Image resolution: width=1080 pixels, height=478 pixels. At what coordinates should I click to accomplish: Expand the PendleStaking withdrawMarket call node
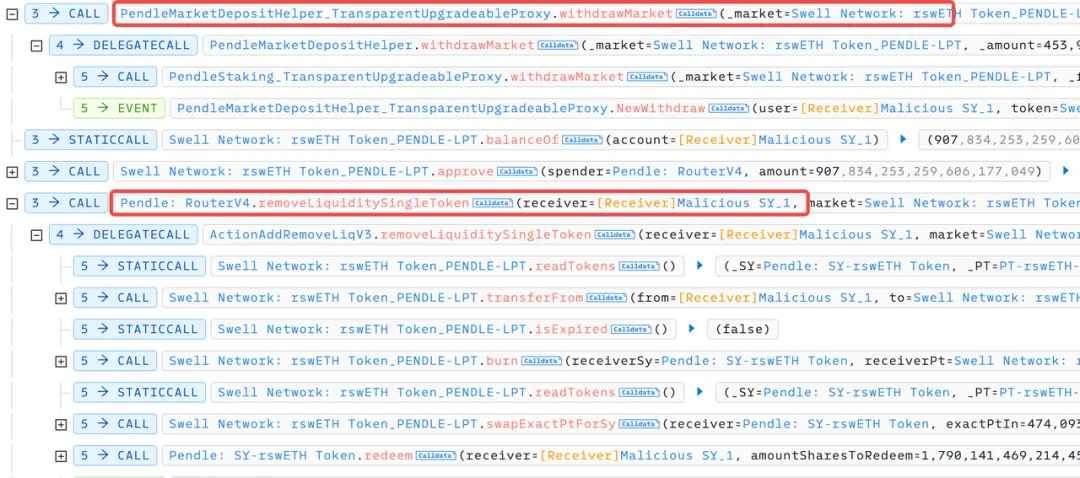coord(61,77)
